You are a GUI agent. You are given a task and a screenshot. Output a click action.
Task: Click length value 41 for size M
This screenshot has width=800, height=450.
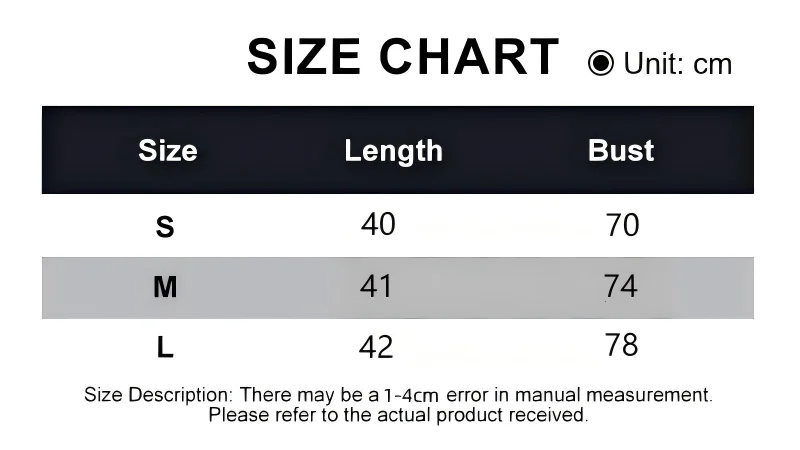pyautogui.click(x=376, y=286)
